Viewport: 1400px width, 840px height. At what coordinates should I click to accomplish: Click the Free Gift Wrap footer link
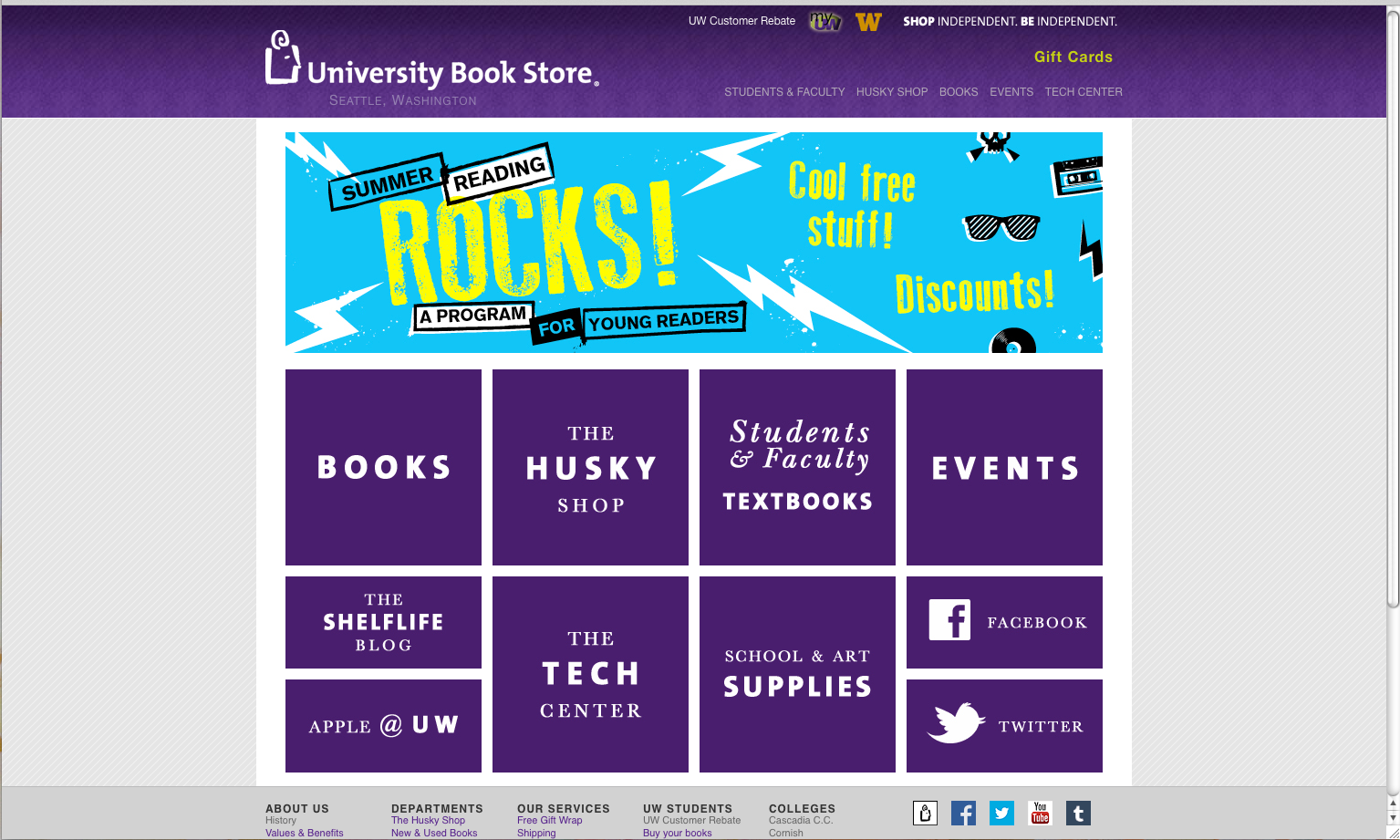549,820
